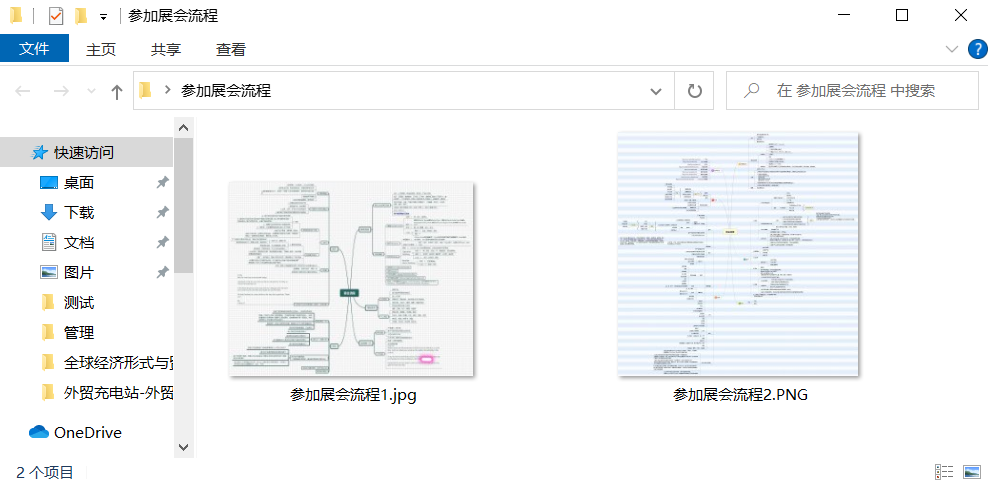
Task: Click the sidebar scroll up arrow
Action: coord(183,128)
